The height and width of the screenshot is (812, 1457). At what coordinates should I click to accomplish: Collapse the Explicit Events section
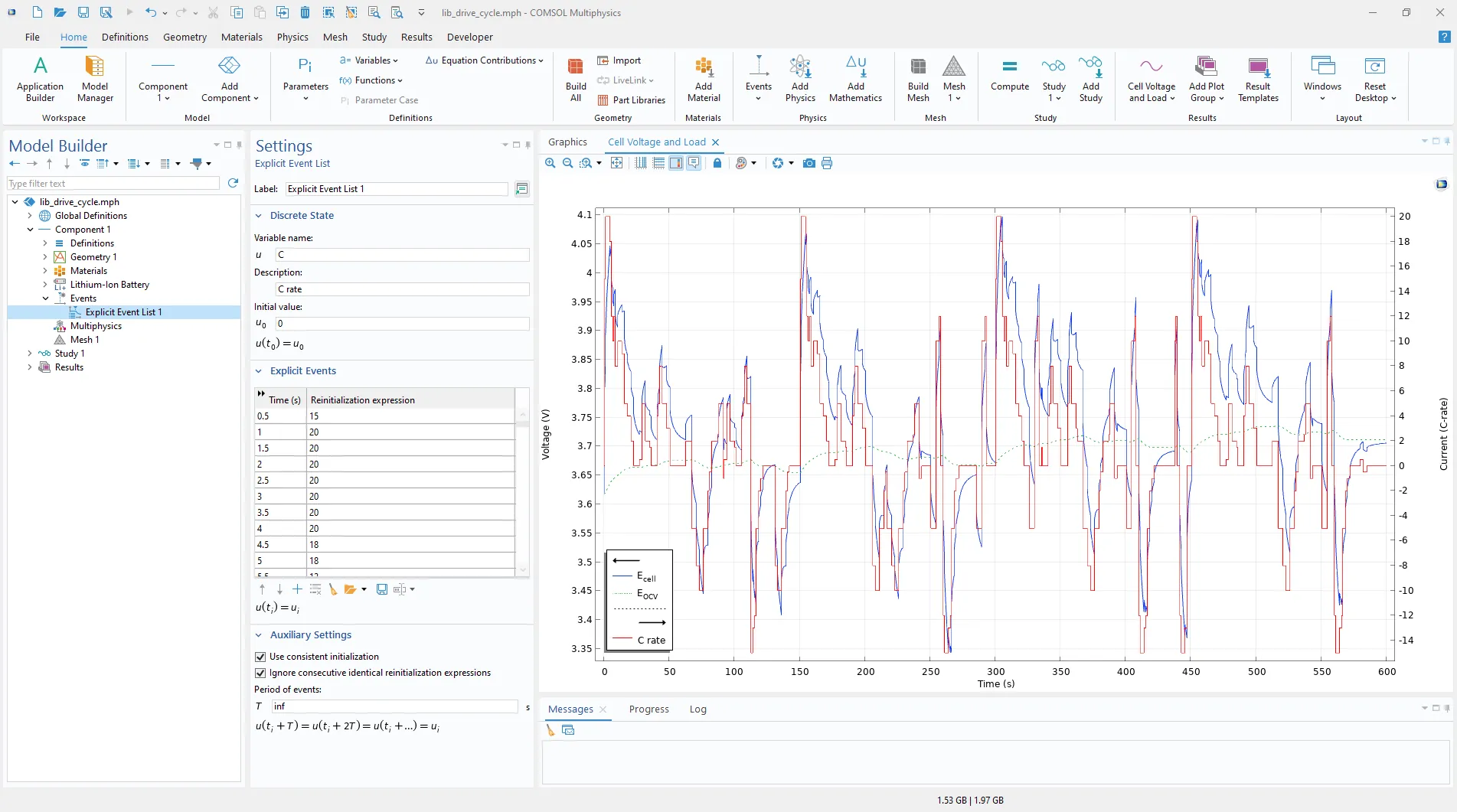coord(259,371)
